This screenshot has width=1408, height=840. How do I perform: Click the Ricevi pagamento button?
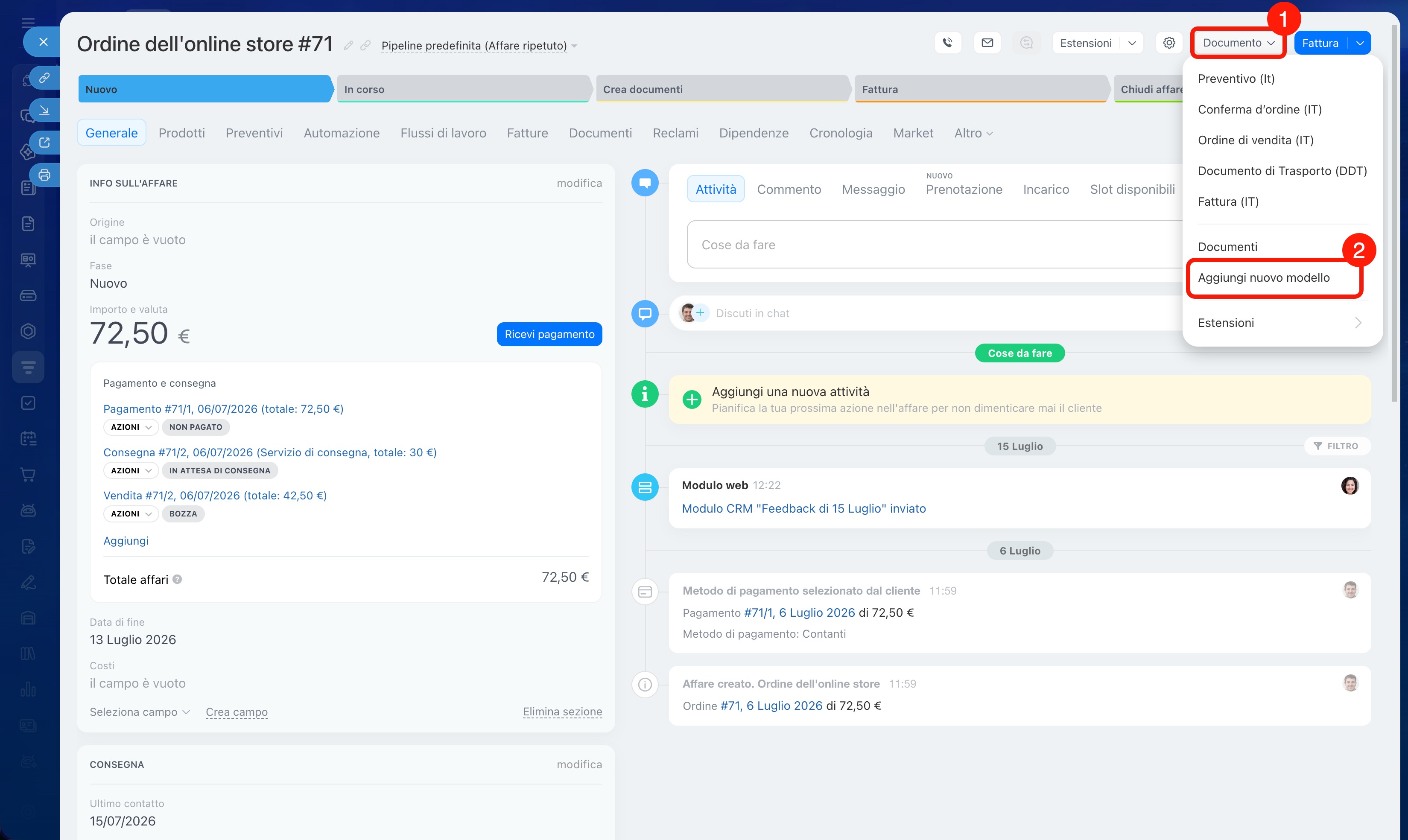click(x=549, y=334)
